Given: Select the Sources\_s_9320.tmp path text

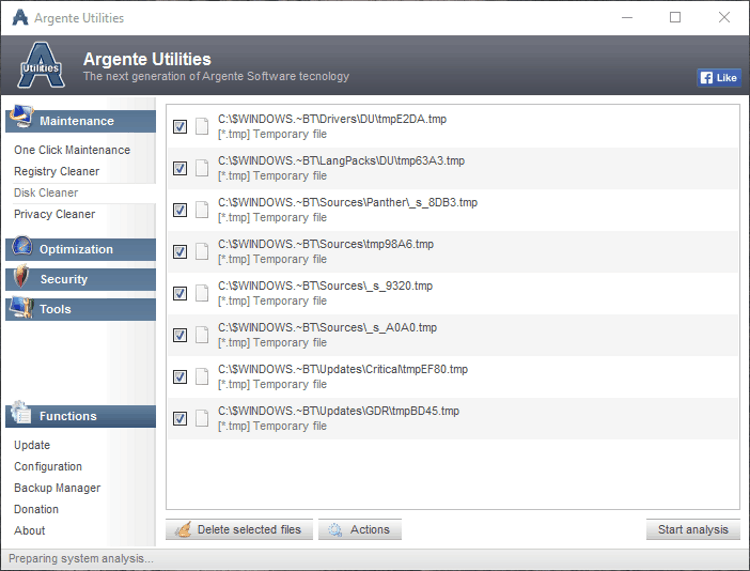Looking at the screenshot, I should 325,286.
